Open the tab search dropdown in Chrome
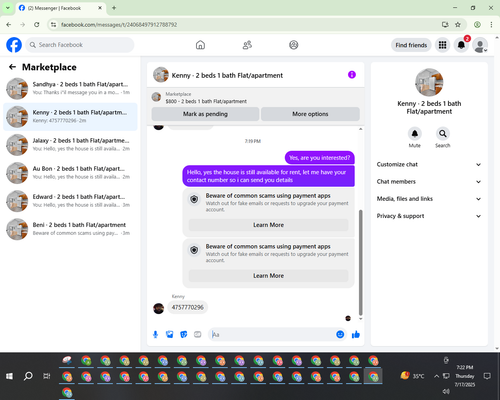 point(7,8)
